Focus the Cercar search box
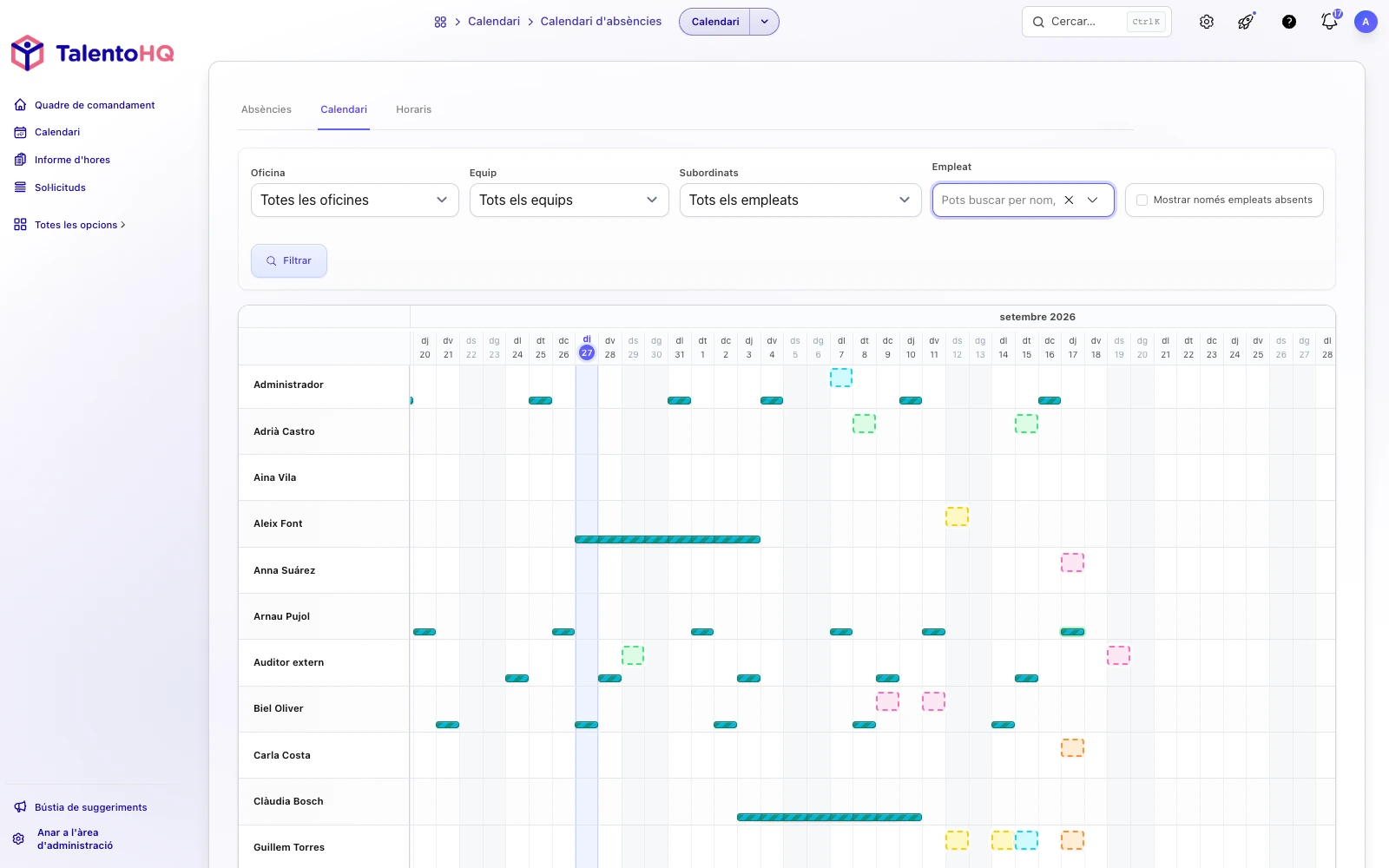 pyautogui.click(x=1096, y=22)
